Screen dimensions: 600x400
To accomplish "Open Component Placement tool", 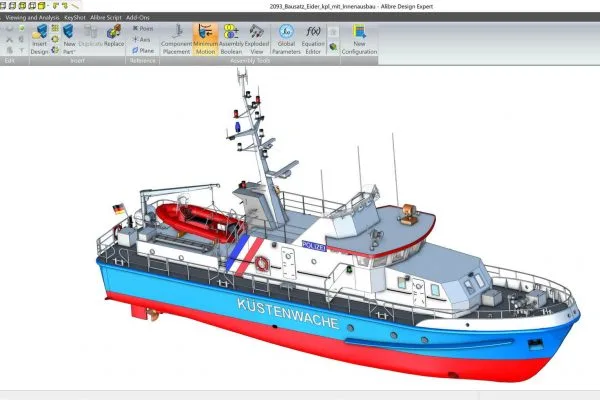I will [176, 39].
